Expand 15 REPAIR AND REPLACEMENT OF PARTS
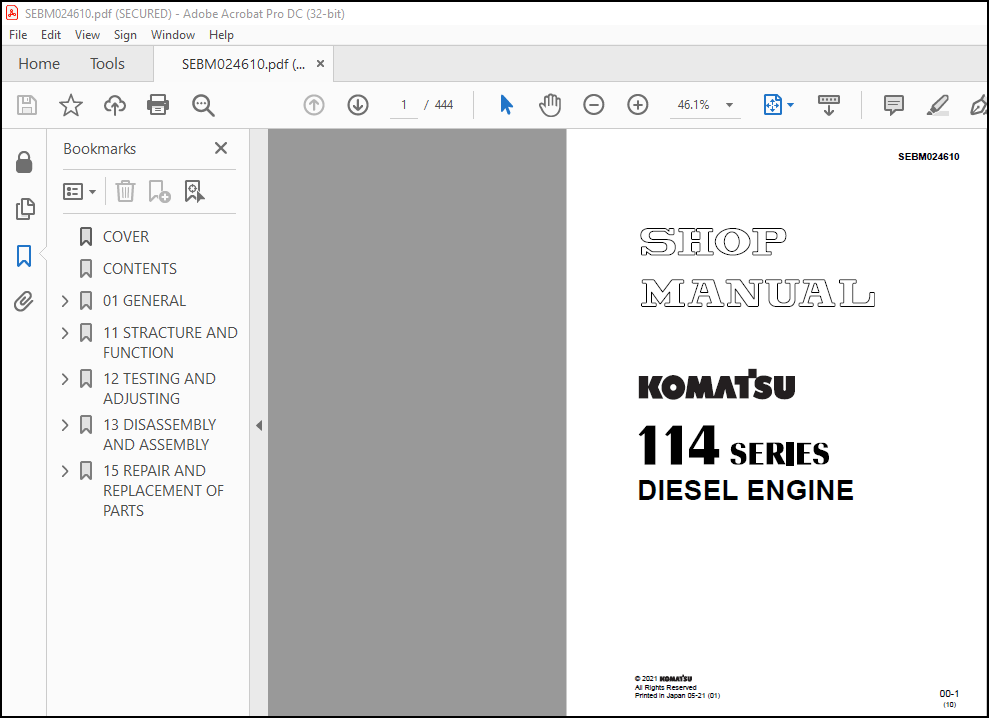The width and height of the screenshot is (989, 718). tap(65, 471)
